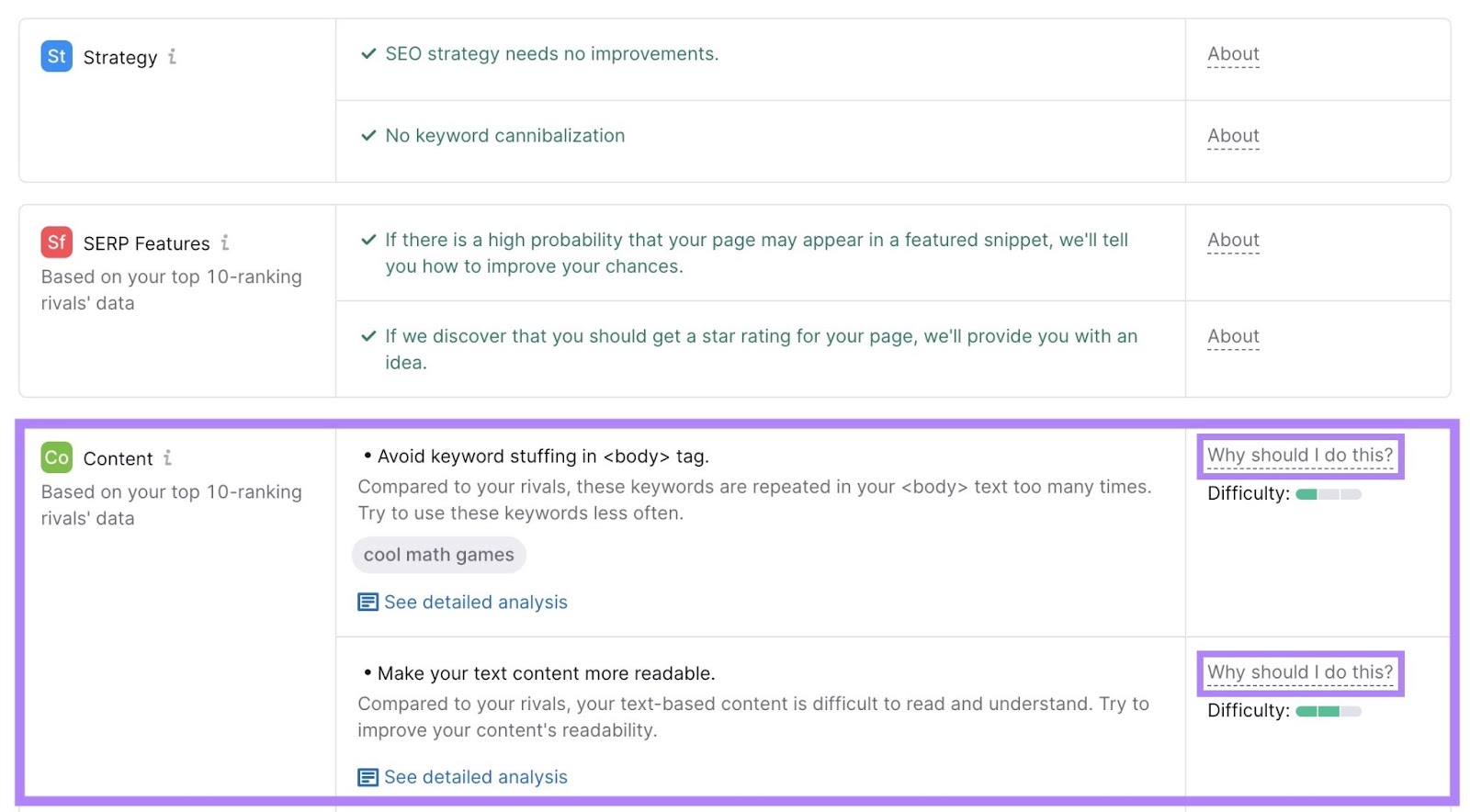Click the checkmark beside featured snippet item
The width and height of the screenshot is (1470, 812).
click(367, 239)
